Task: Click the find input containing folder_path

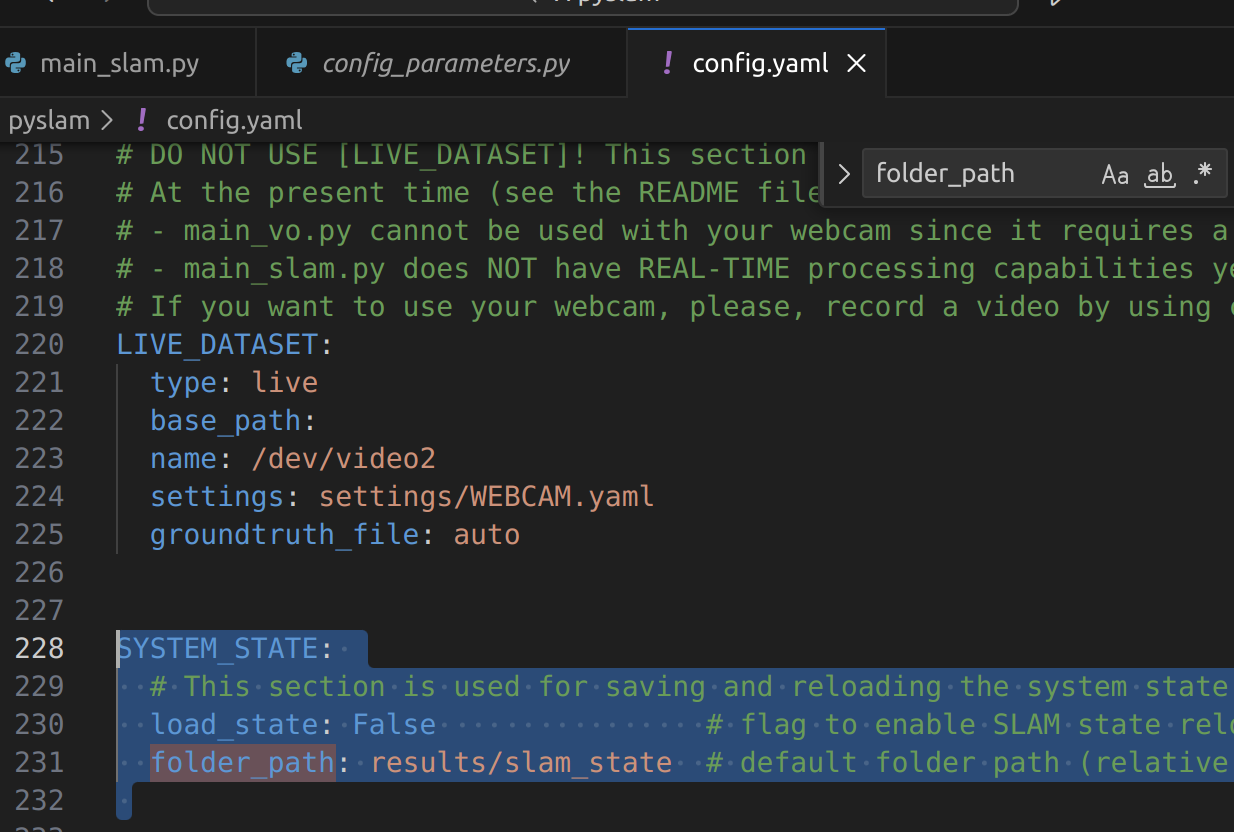Action: click(x=980, y=174)
